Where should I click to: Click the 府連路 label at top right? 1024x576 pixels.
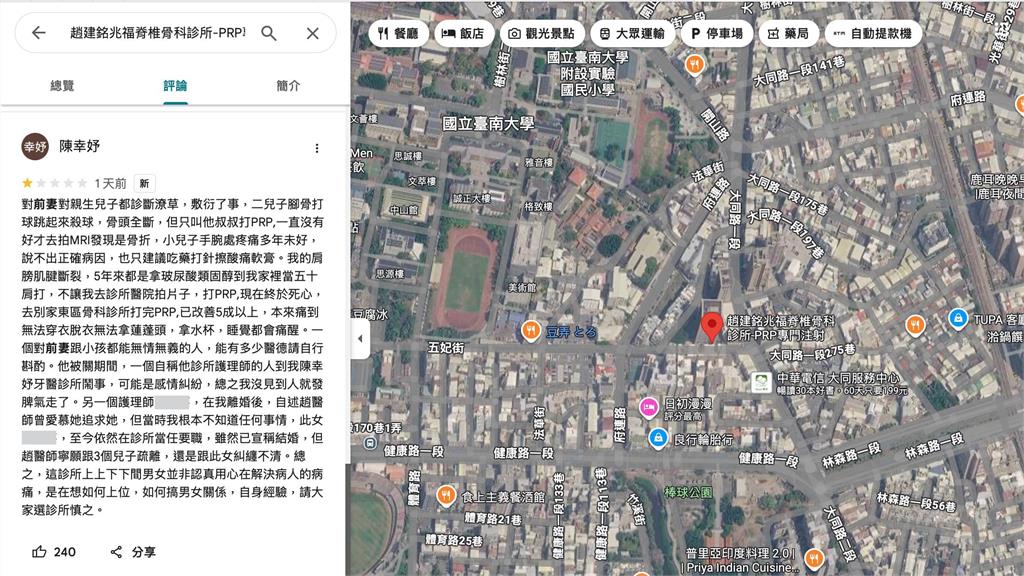pyautogui.click(x=968, y=98)
